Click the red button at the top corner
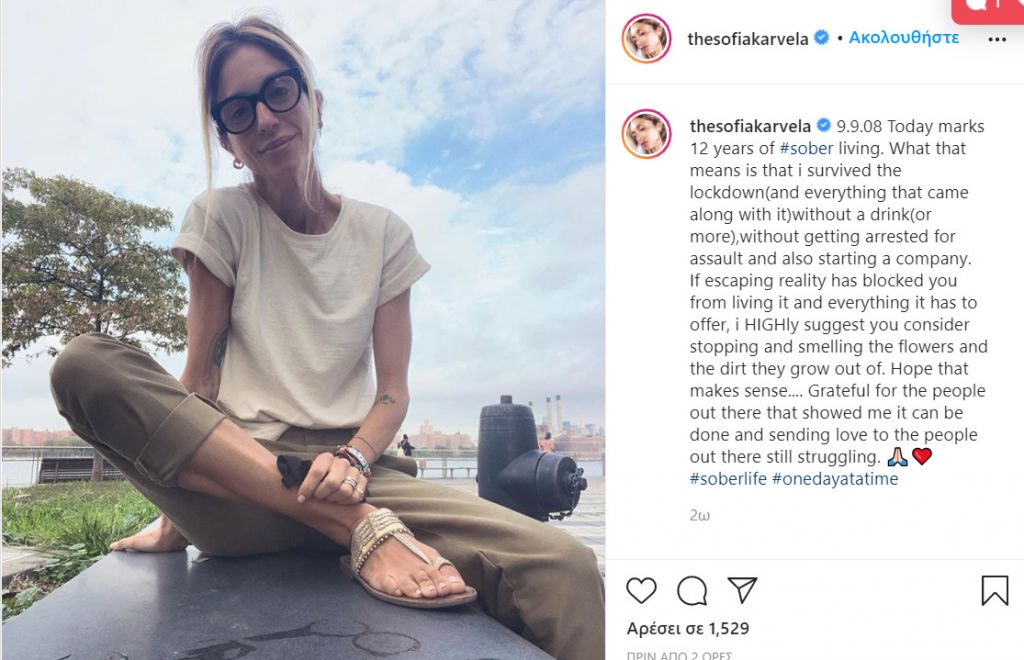Viewport: 1024px width, 660px height. pyautogui.click(x=987, y=11)
